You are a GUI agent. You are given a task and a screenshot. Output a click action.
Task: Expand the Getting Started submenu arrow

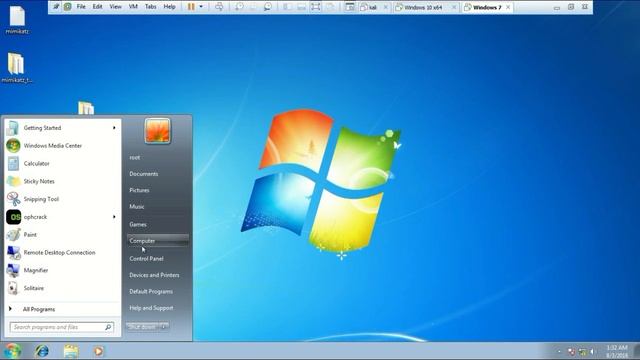tap(114, 128)
